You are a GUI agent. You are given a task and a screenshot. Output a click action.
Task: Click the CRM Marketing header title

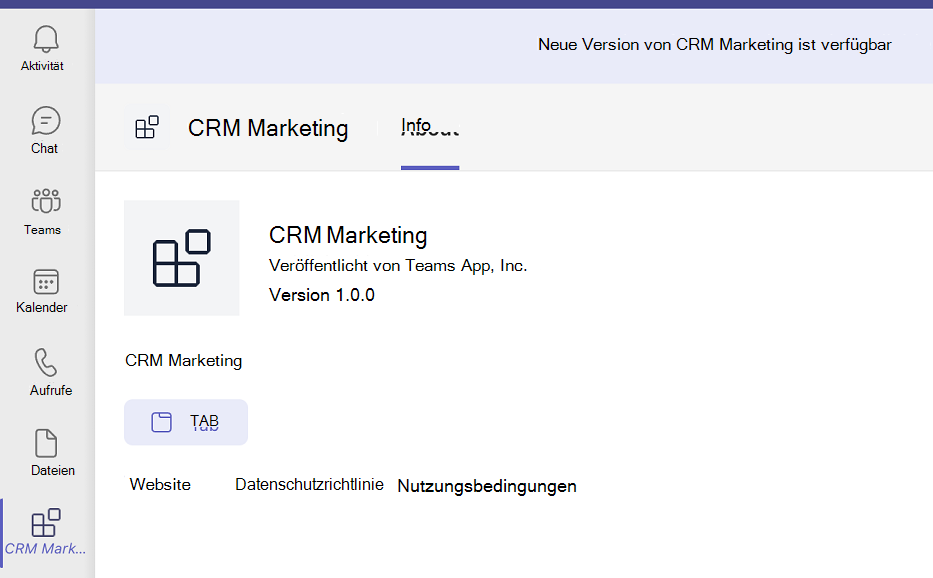tap(268, 128)
